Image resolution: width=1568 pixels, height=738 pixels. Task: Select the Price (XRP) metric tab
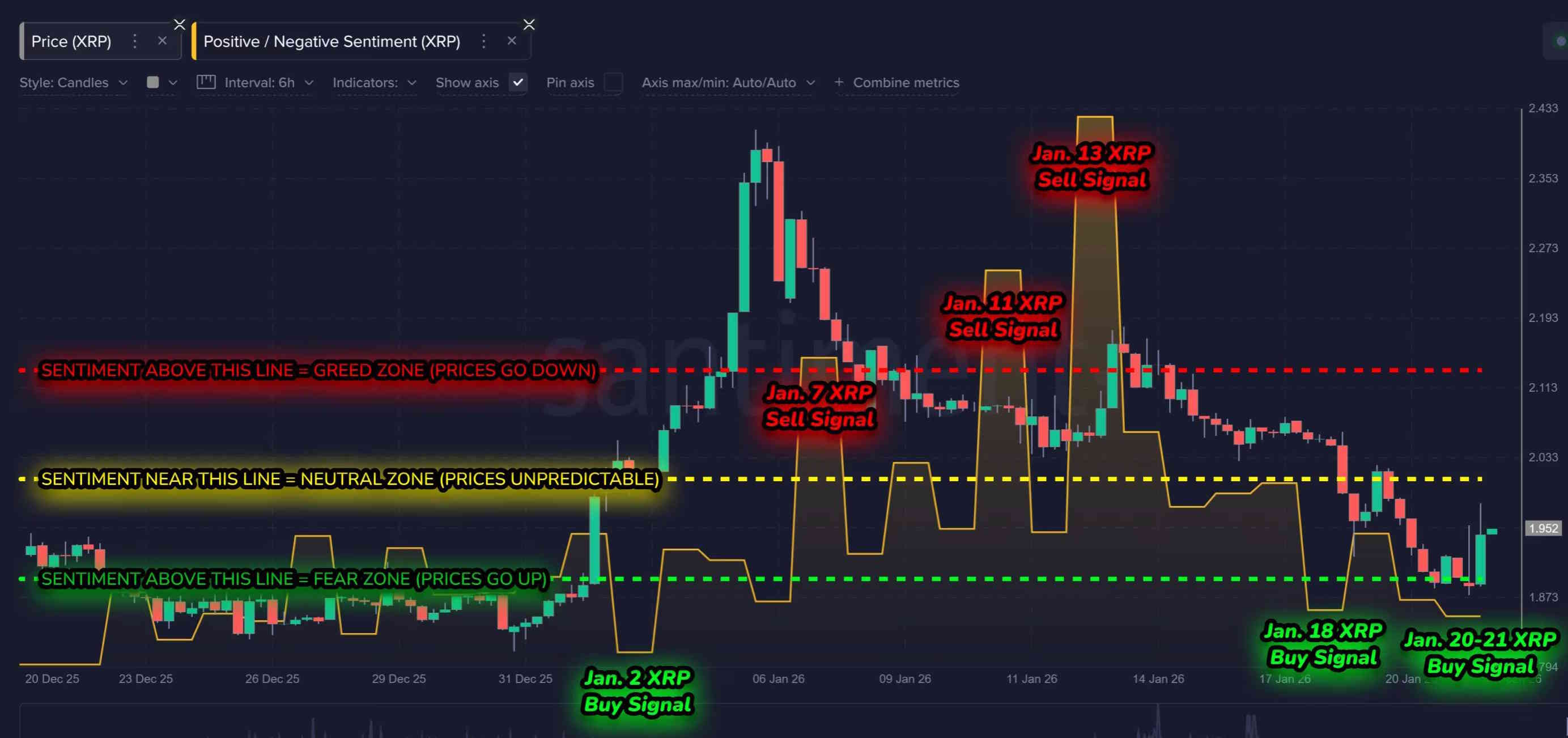[71, 41]
